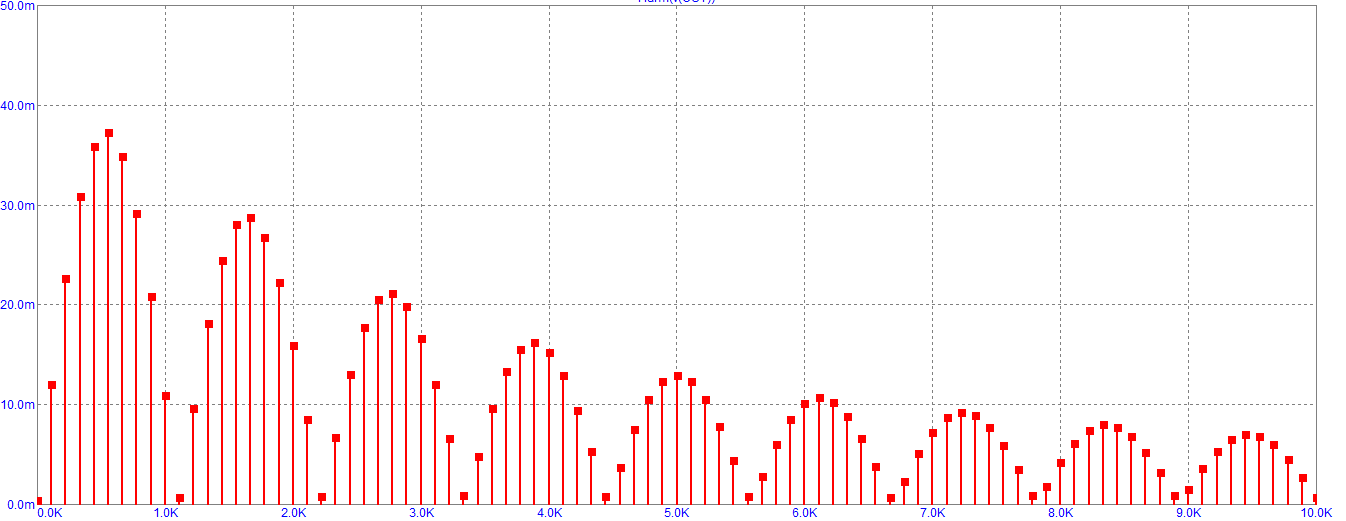This screenshot has height=521, width=1346.
Task: Select the harmonic marker on the 8.0K gridline
Action: [1061, 463]
